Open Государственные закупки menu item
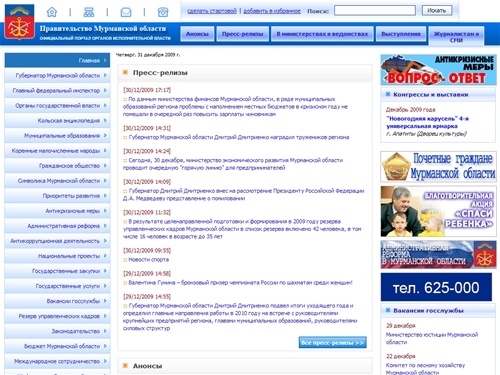Viewport: 500px width, 375px height. point(57,271)
